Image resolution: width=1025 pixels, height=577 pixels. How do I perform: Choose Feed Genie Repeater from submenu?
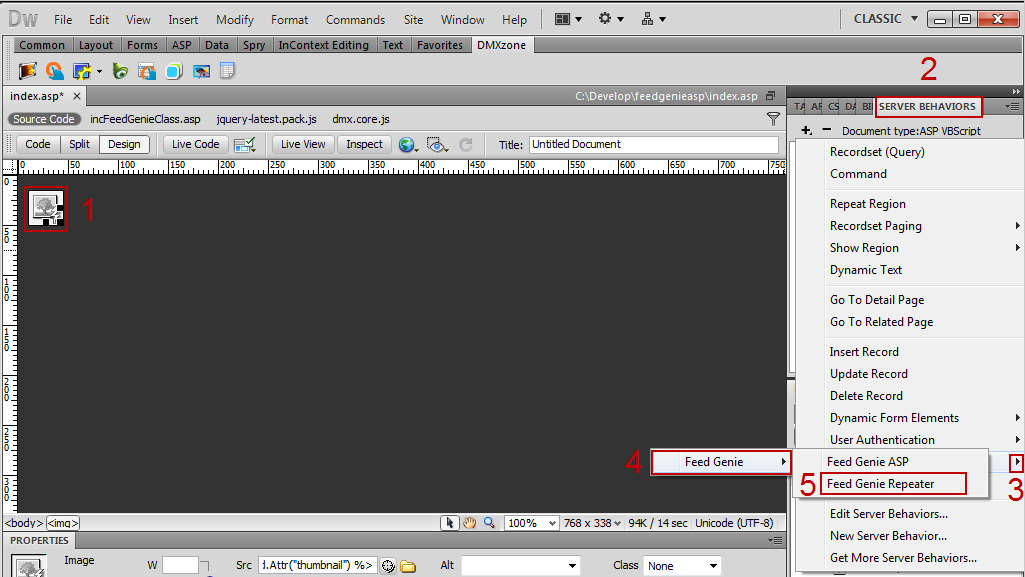tap(881, 484)
